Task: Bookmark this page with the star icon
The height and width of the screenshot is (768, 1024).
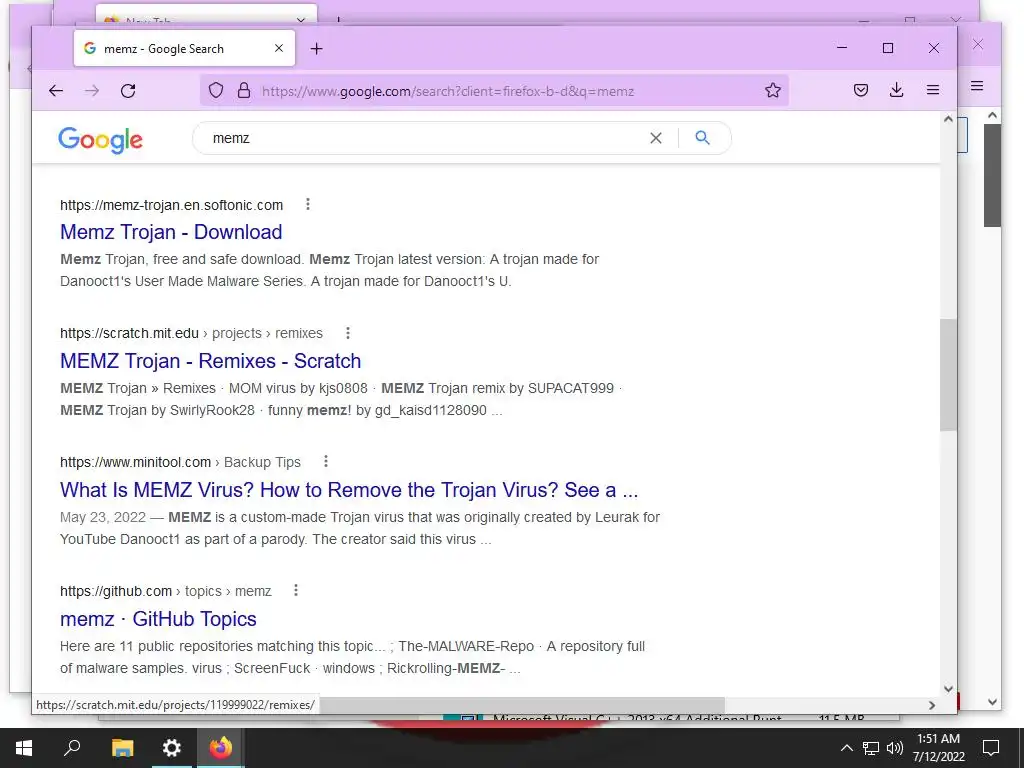Action: tap(773, 90)
